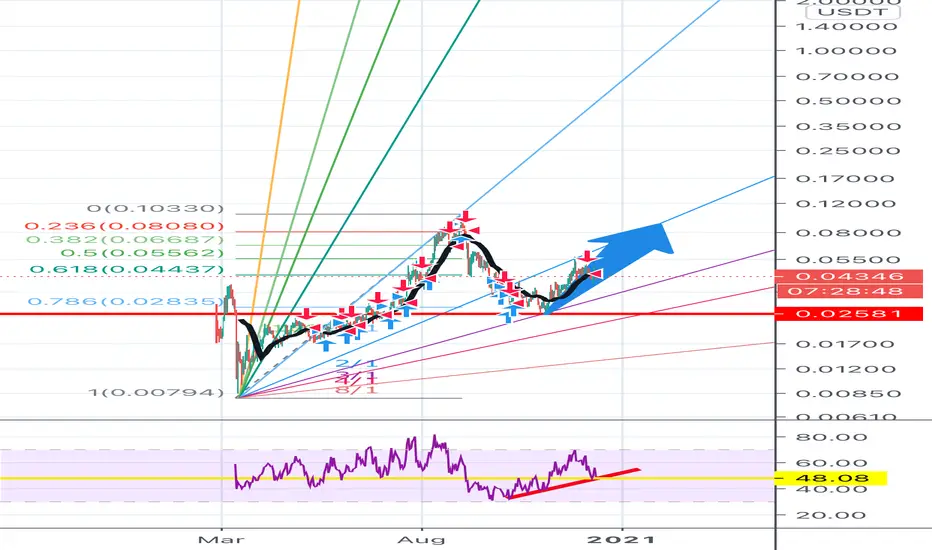Click the 80.00 RSI axis label

[832, 438]
